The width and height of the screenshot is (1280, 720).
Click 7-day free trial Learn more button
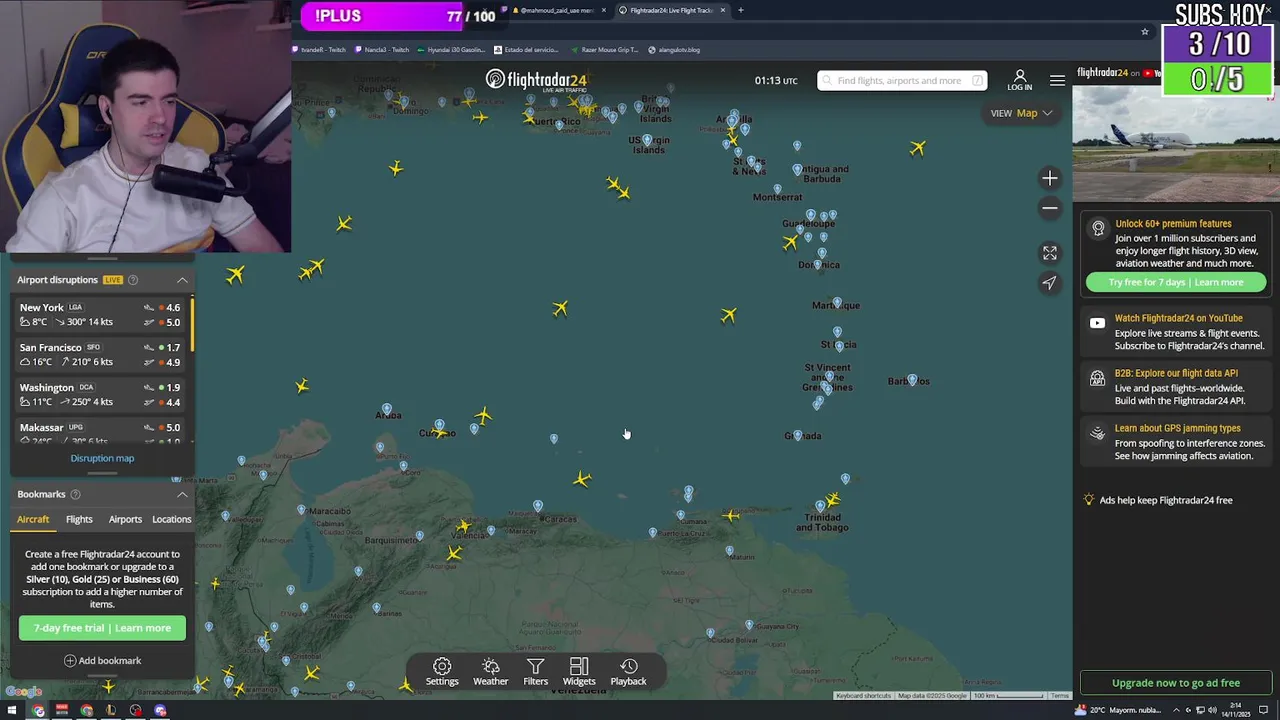coord(102,628)
